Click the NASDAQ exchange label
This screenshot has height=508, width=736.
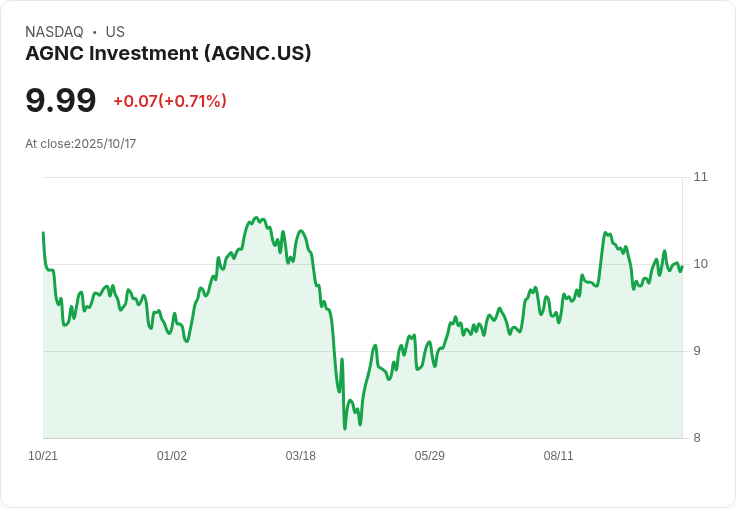tap(54, 32)
